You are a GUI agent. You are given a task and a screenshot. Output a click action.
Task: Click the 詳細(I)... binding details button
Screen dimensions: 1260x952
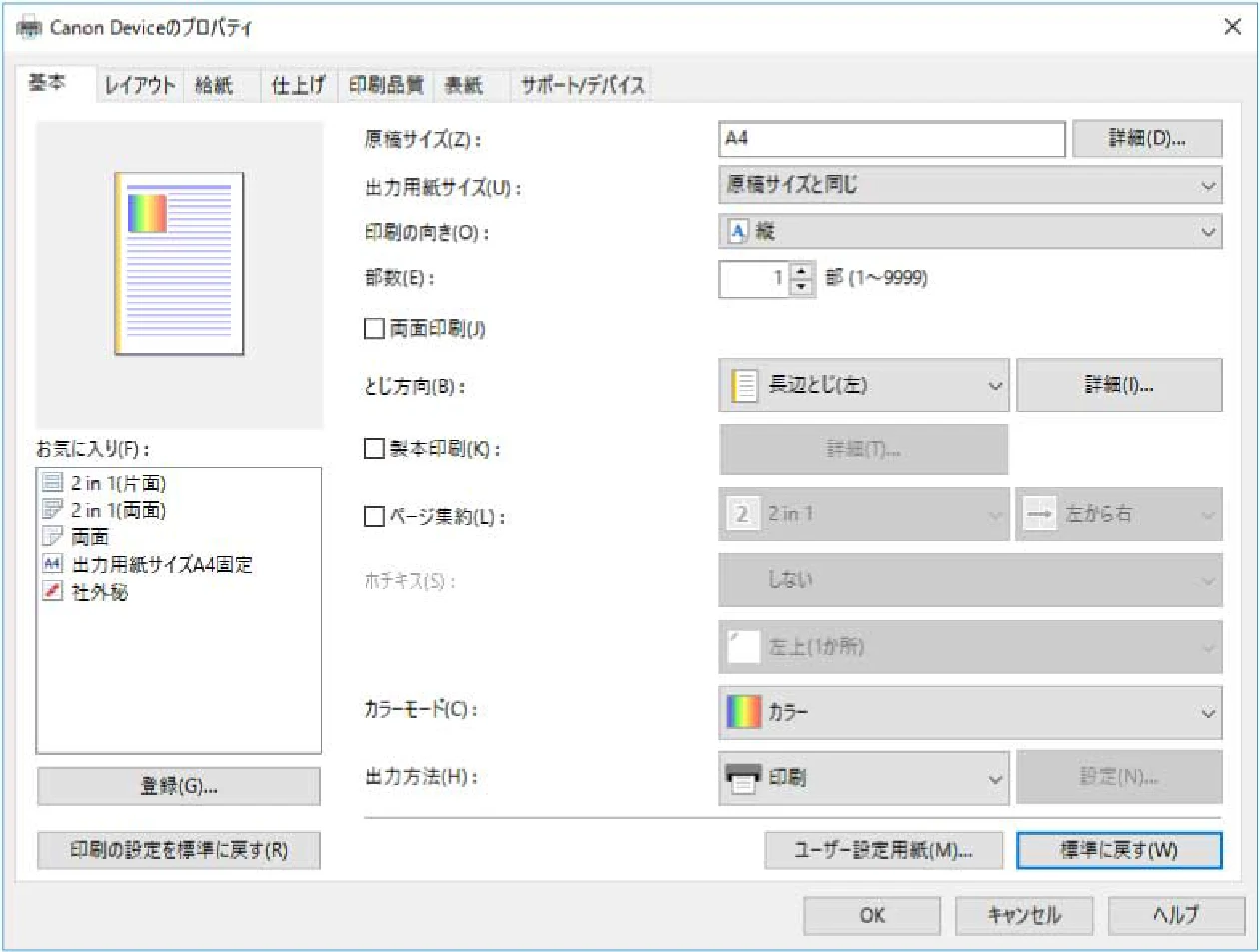(x=1119, y=385)
